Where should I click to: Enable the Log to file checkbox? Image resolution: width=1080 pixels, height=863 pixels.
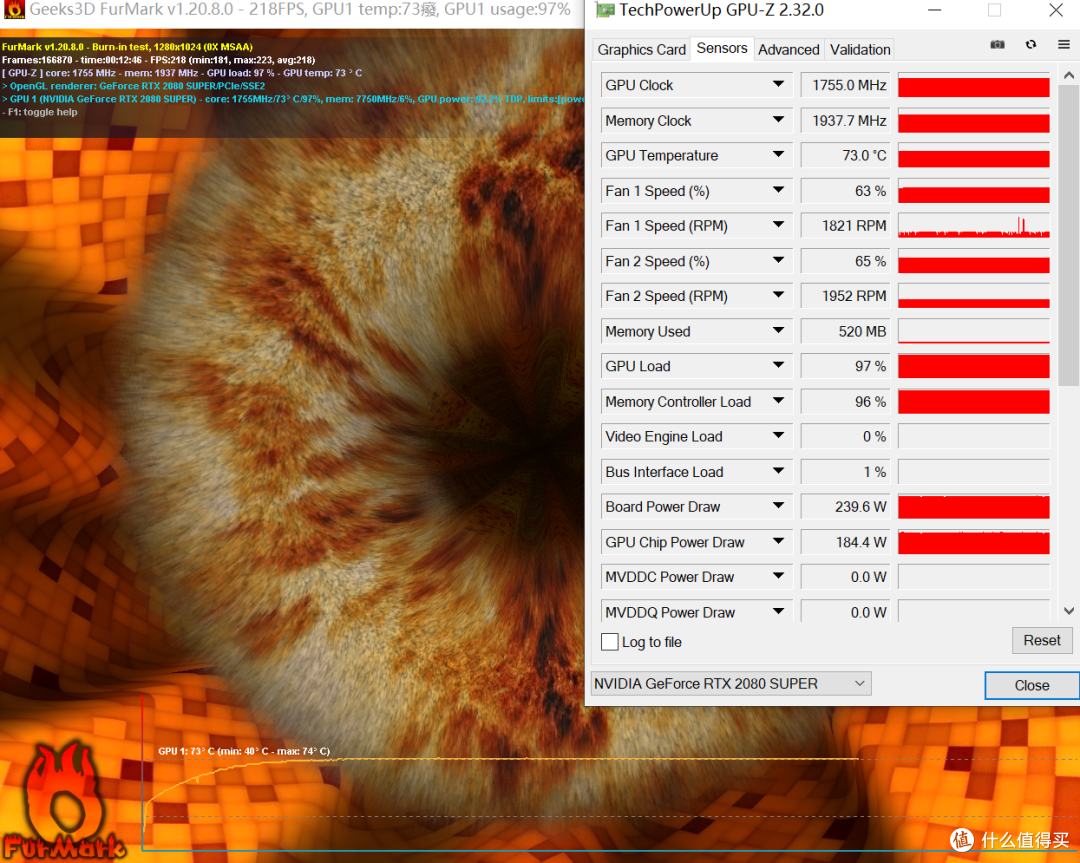click(x=610, y=642)
